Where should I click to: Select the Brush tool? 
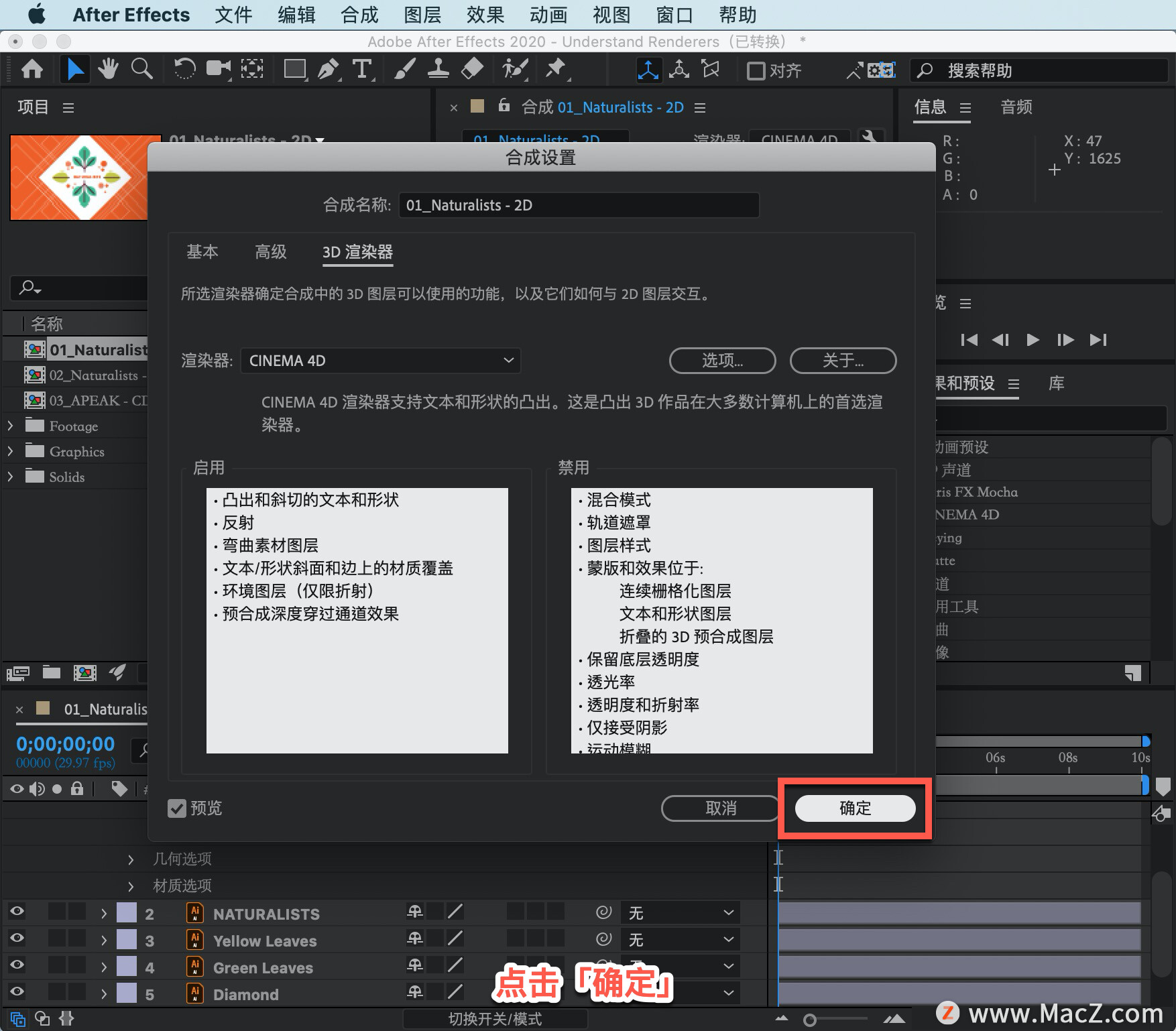coord(404,69)
